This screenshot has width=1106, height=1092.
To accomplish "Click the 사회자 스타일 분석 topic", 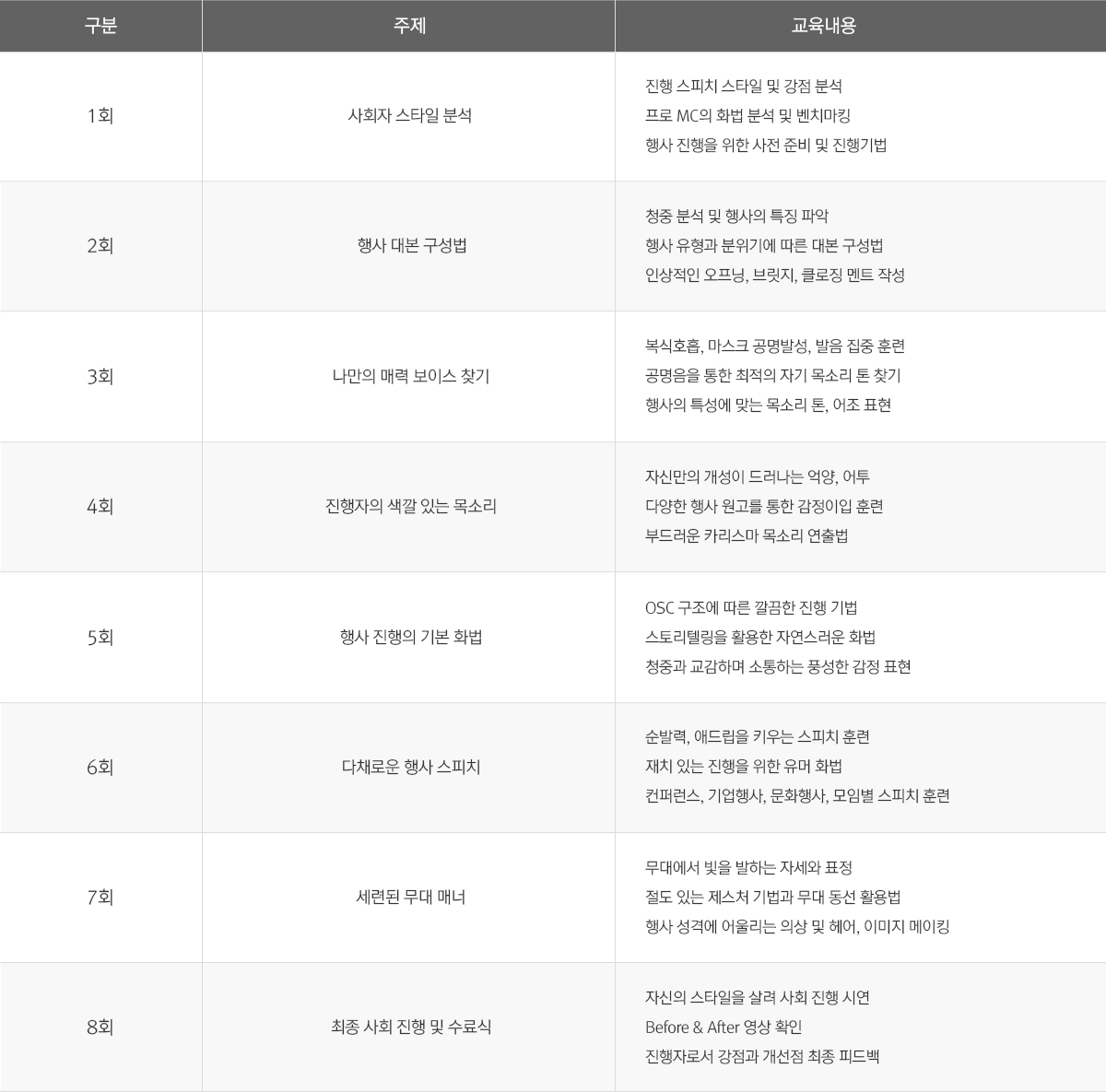I will click(409, 116).
